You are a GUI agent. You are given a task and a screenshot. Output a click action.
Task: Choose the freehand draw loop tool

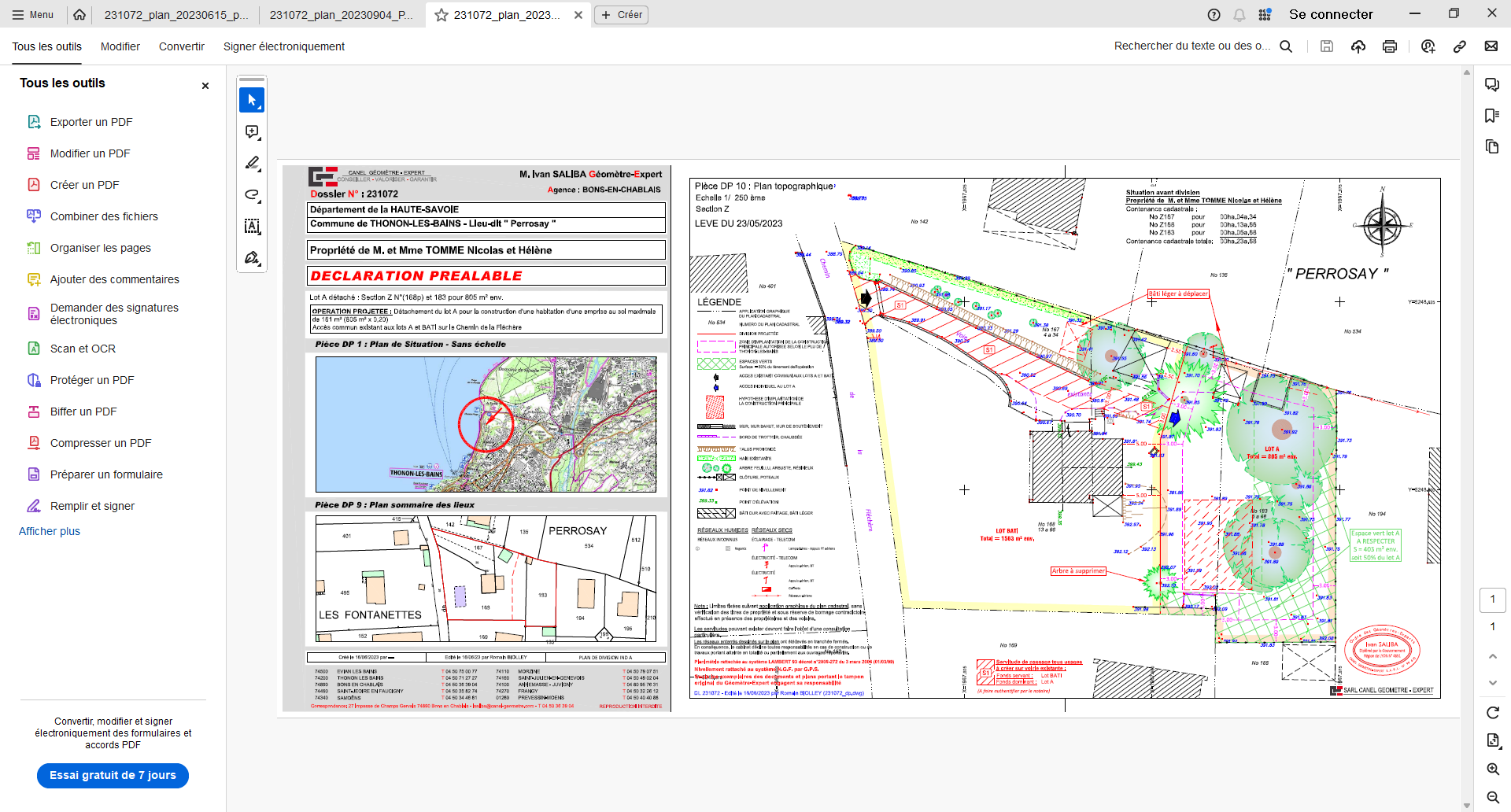252,195
